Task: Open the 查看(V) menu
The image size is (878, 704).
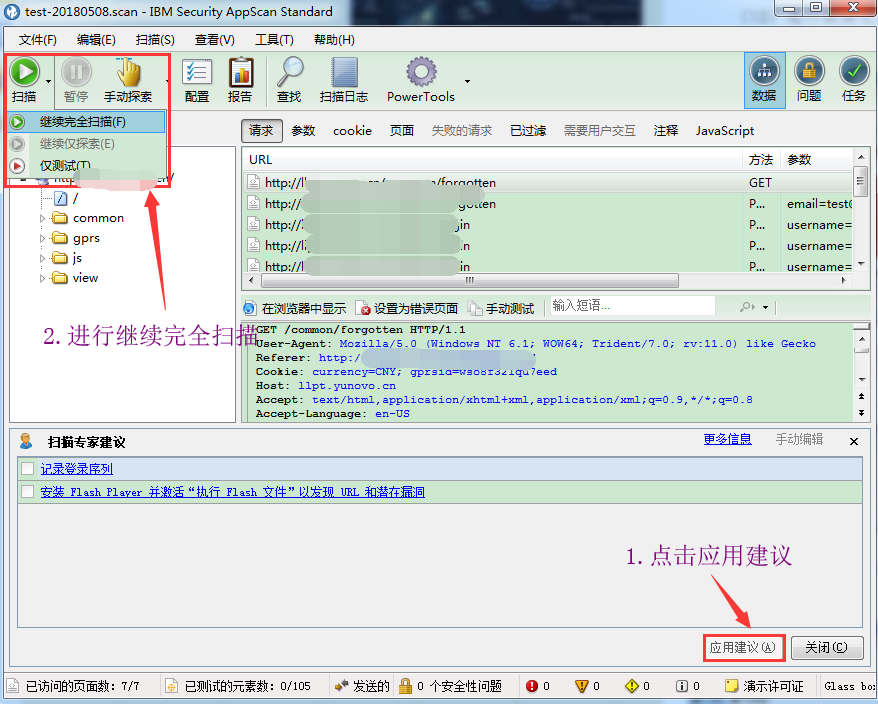Action: point(214,40)
